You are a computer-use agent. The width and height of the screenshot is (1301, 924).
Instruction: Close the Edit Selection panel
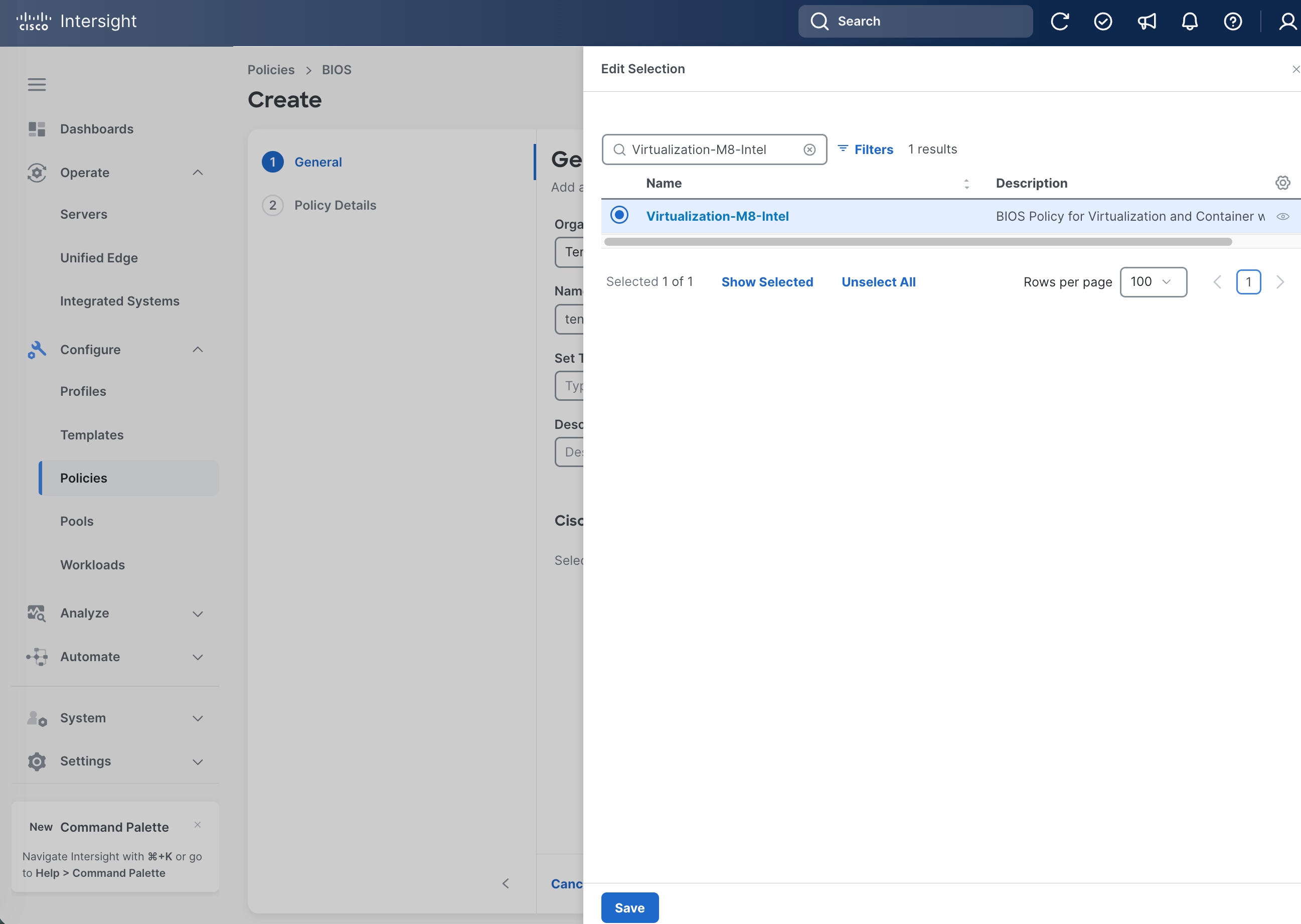(x=1295, y=69)
